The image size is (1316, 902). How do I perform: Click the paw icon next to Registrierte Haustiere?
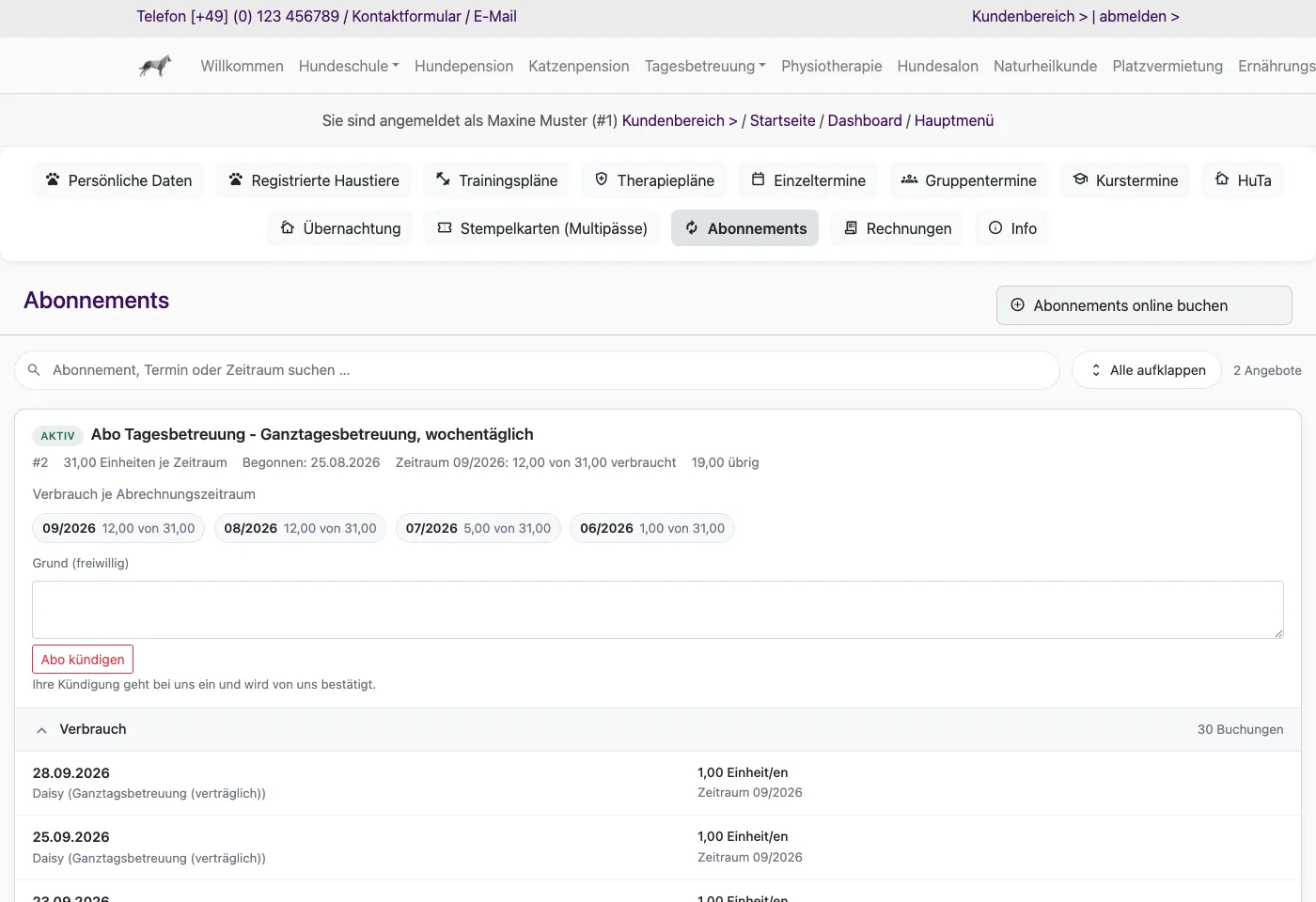(x=236, y=179)
